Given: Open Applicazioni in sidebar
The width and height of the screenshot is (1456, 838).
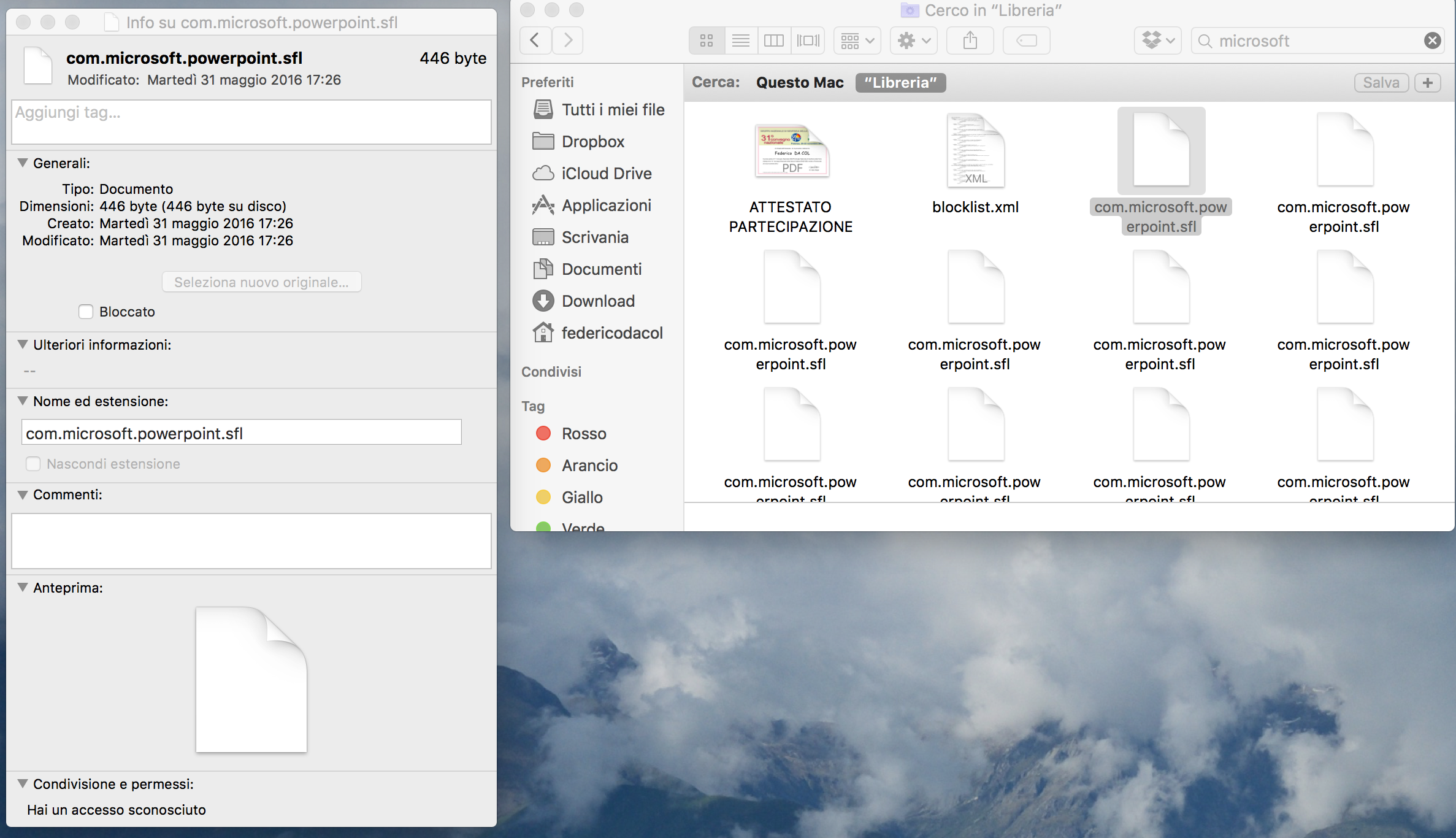Looking at the screenshot, I should (x=592, y=206).
